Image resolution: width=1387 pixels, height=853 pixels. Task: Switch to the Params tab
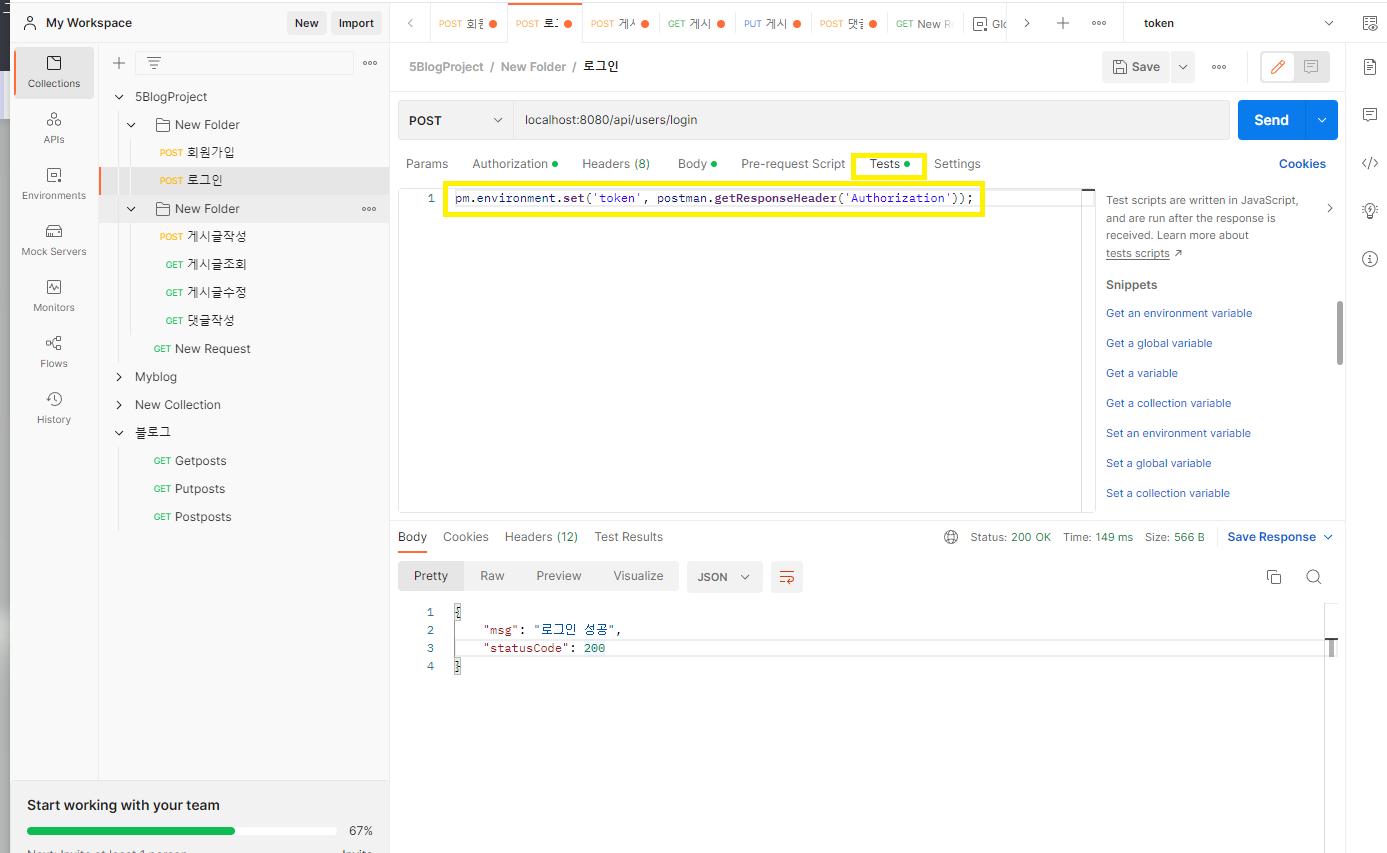click(x=427, y=164)
